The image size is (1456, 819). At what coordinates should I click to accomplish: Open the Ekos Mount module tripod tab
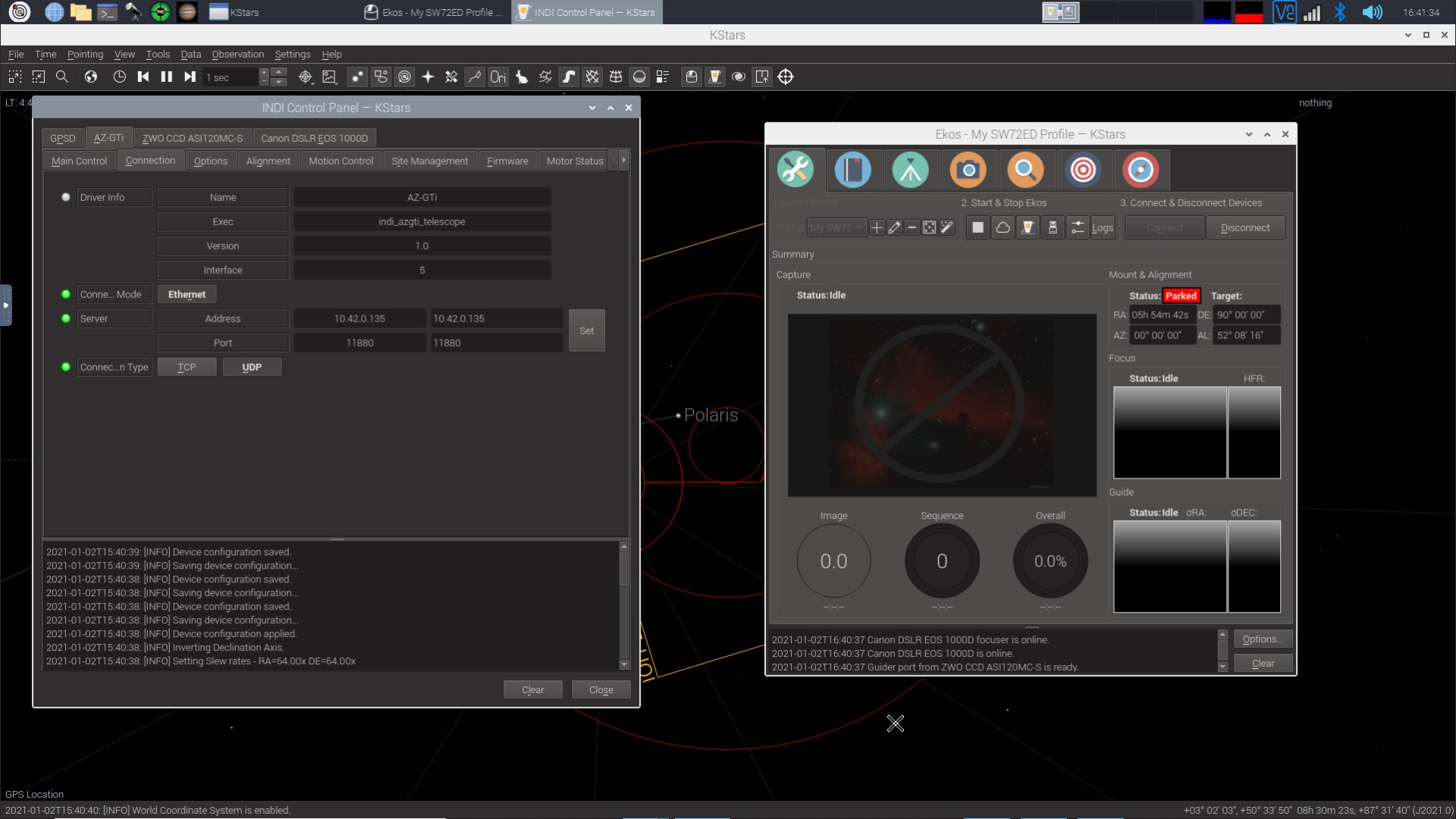tap(910, 170)
